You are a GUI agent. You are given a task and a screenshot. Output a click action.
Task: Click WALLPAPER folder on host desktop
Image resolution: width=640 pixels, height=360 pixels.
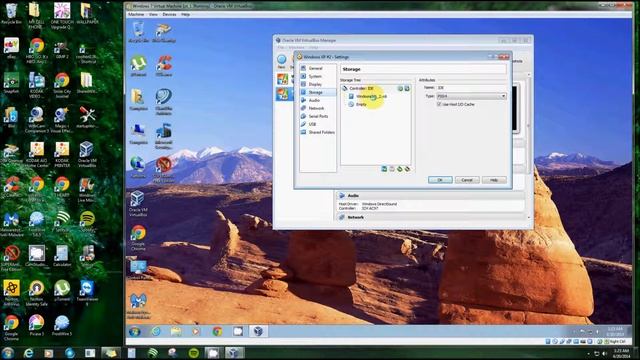coord(87,13)
